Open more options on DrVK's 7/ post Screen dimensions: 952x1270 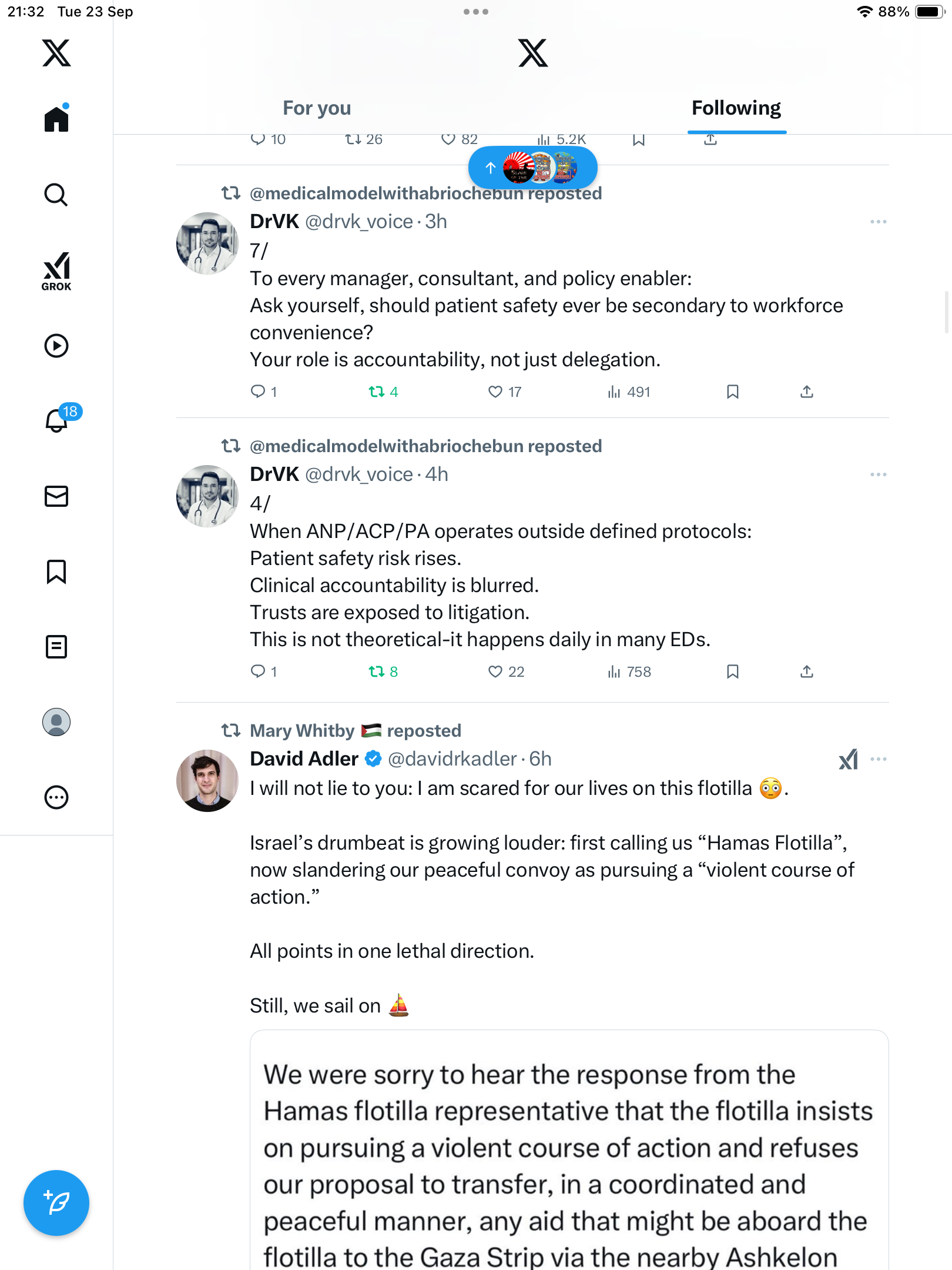click(878, 222)
